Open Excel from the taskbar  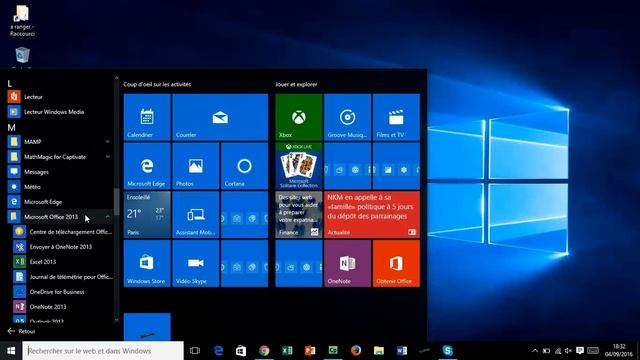pos(287,351)
